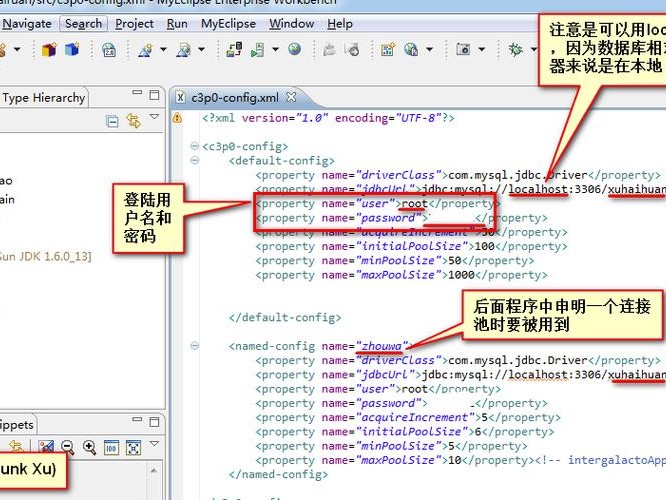Open dropdown arrow at toolbar left edge

pos(17,50)
